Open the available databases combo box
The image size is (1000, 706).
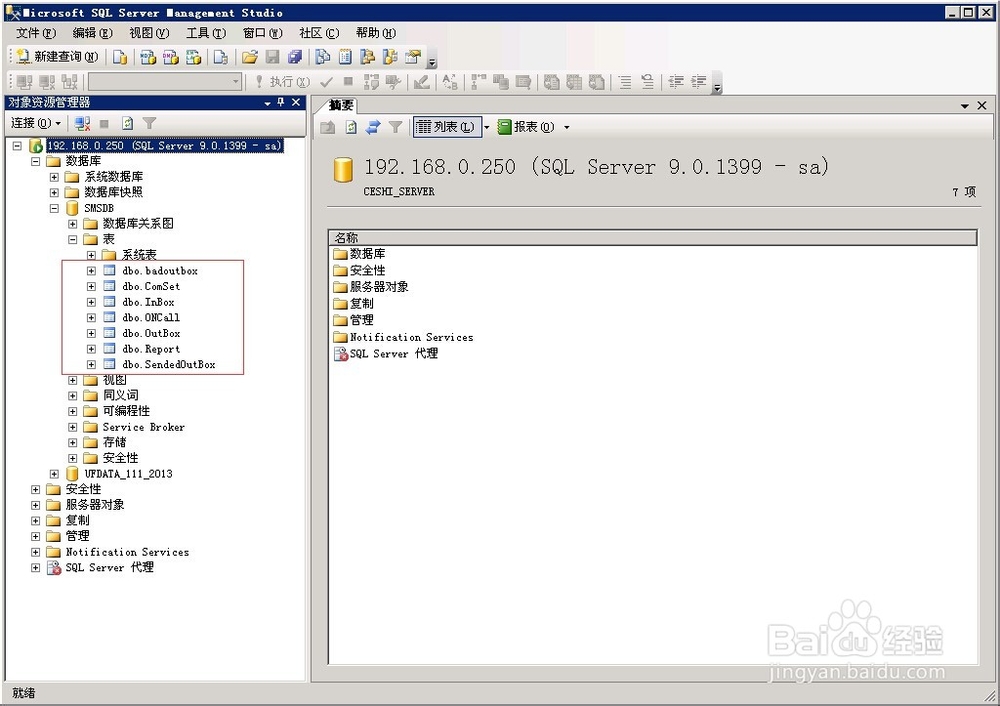[165, 82]
